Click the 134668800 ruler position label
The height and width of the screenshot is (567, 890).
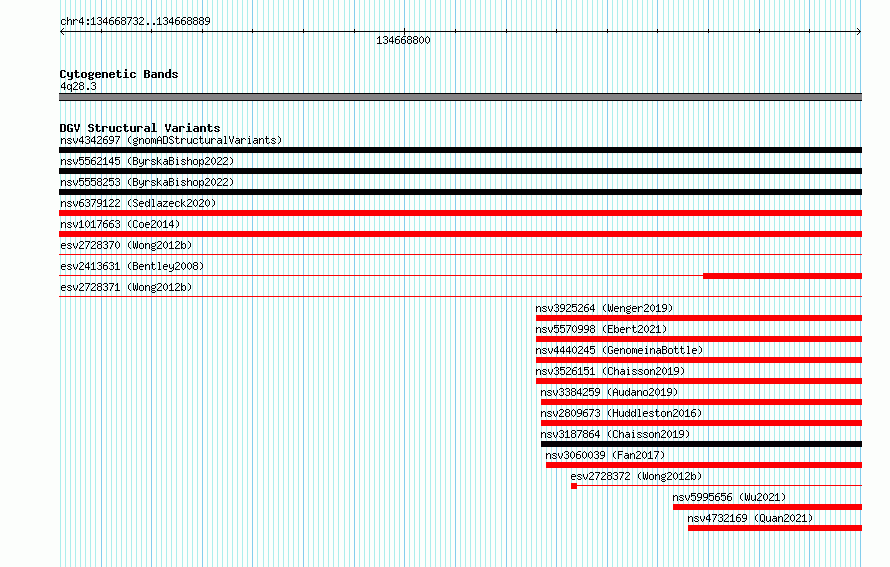(x=403, y=40)
